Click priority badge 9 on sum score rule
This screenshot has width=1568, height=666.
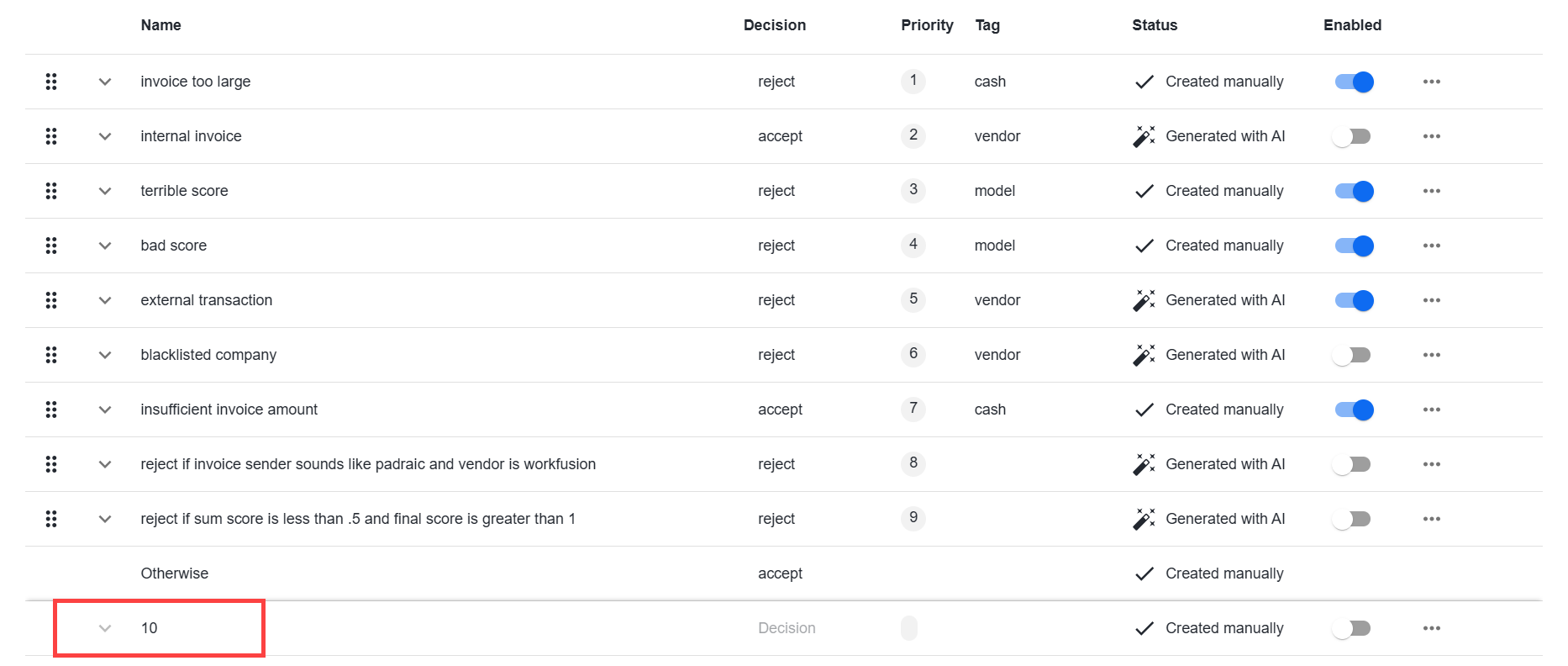913,518
